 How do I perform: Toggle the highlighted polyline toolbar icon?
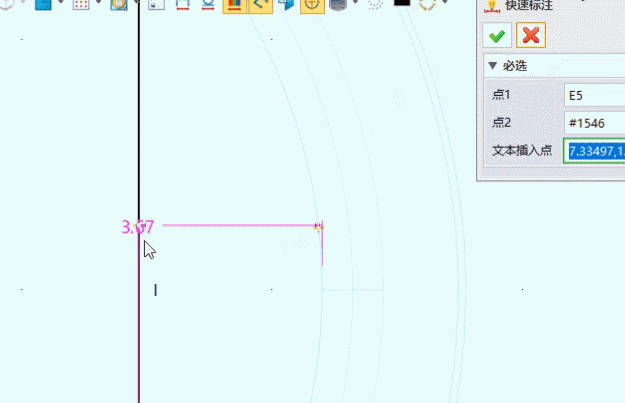pos(261,5)
